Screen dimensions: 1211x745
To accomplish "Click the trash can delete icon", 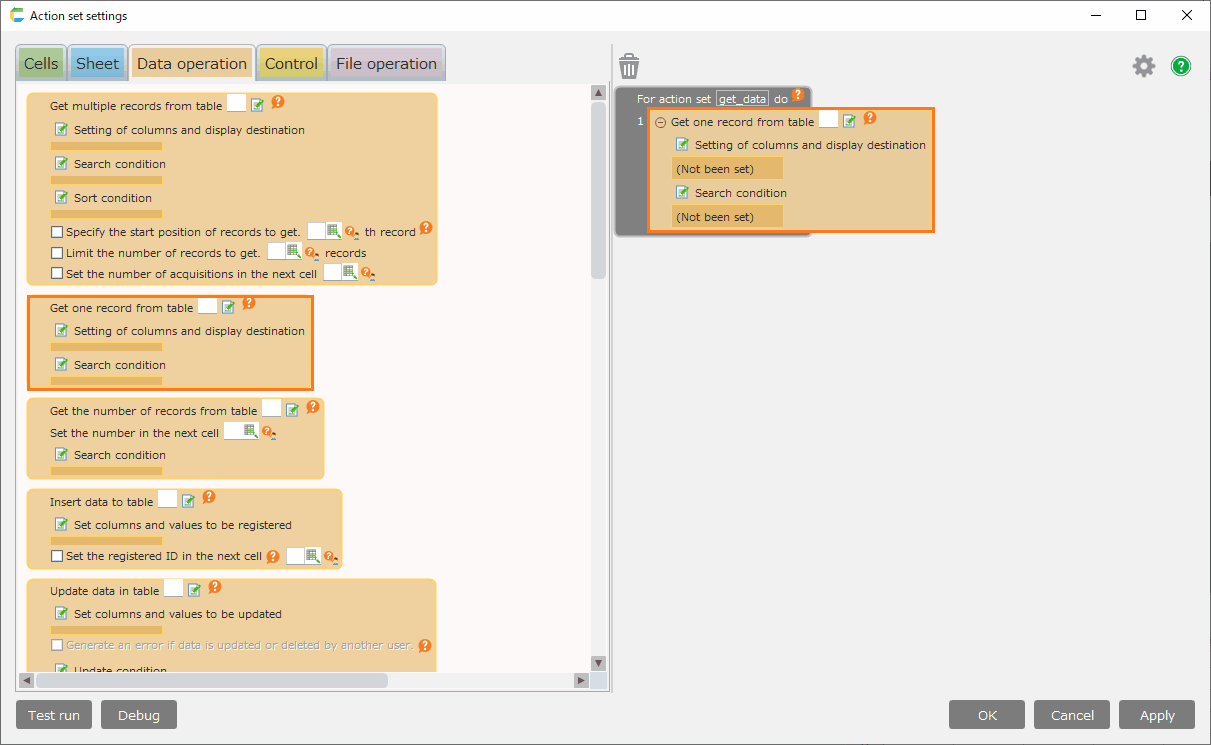I will point(629,67).
